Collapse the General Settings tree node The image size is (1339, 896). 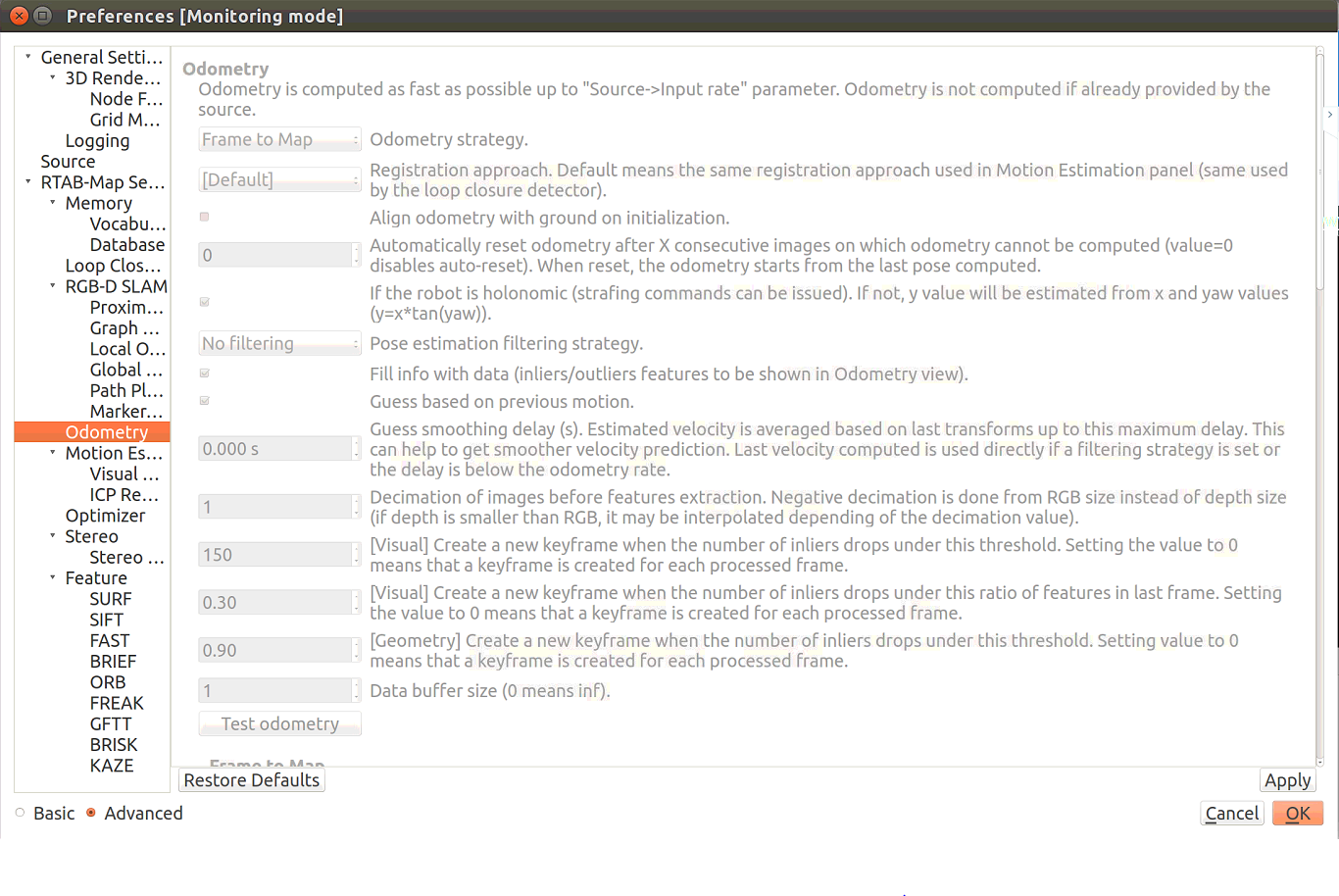tap(28, 57)
